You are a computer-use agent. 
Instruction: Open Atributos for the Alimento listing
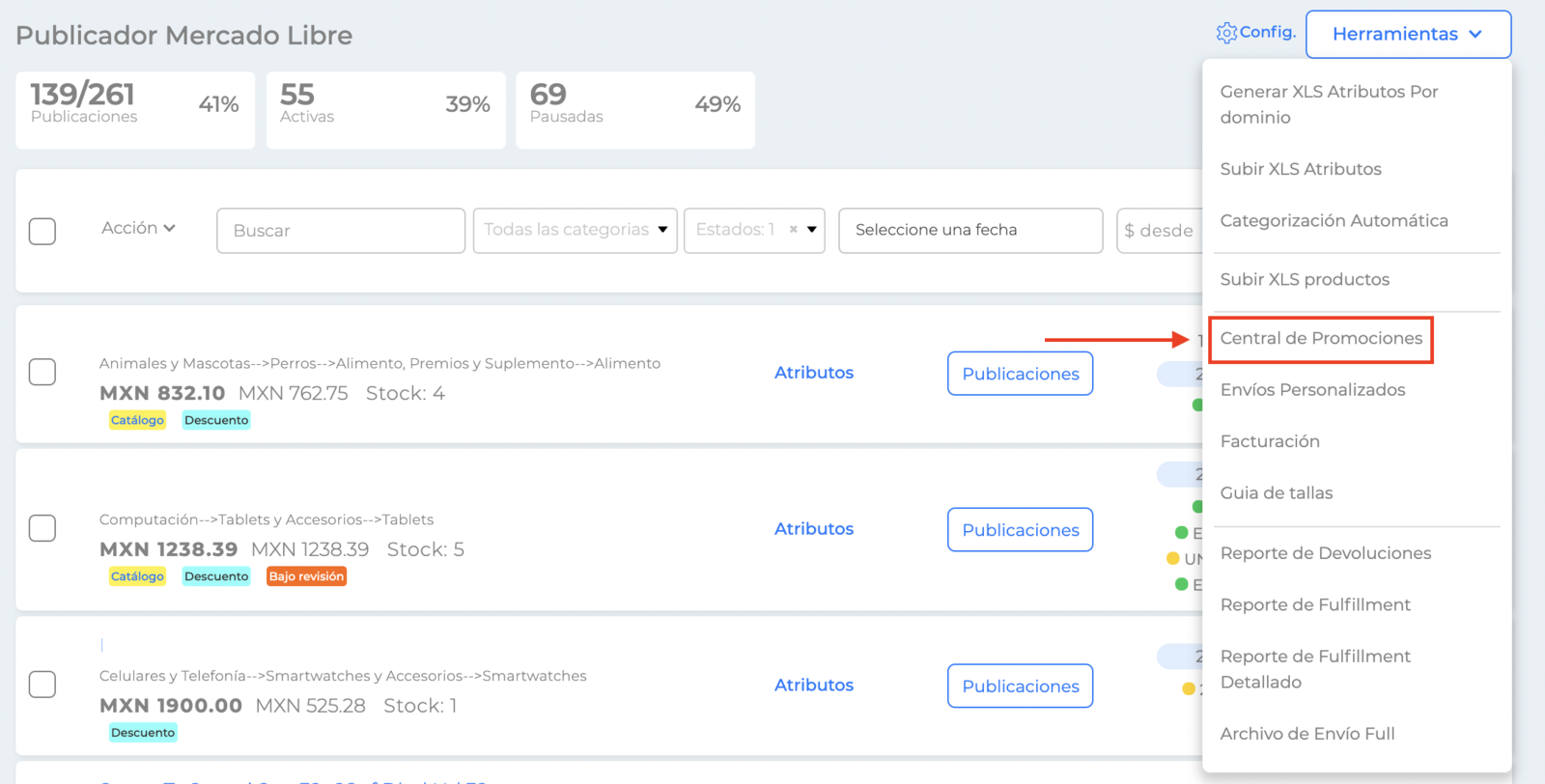click(x=814, y=373)
